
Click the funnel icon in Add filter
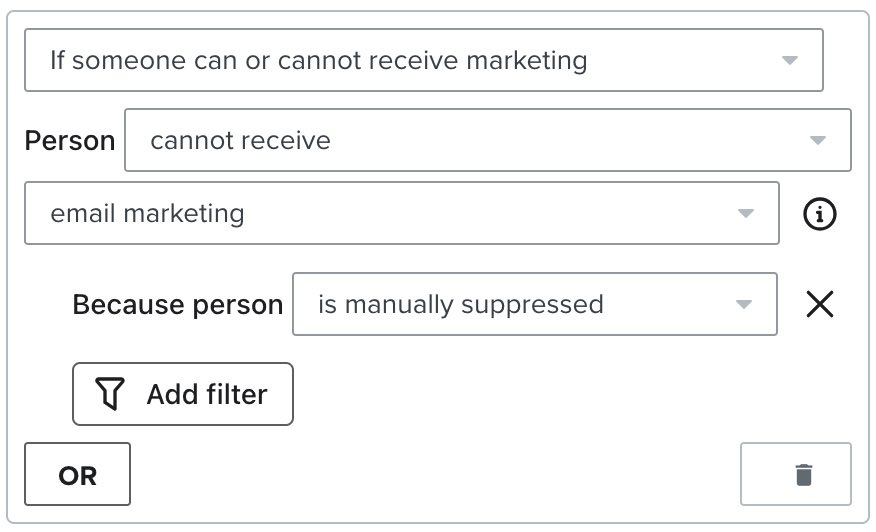point(111,394)
